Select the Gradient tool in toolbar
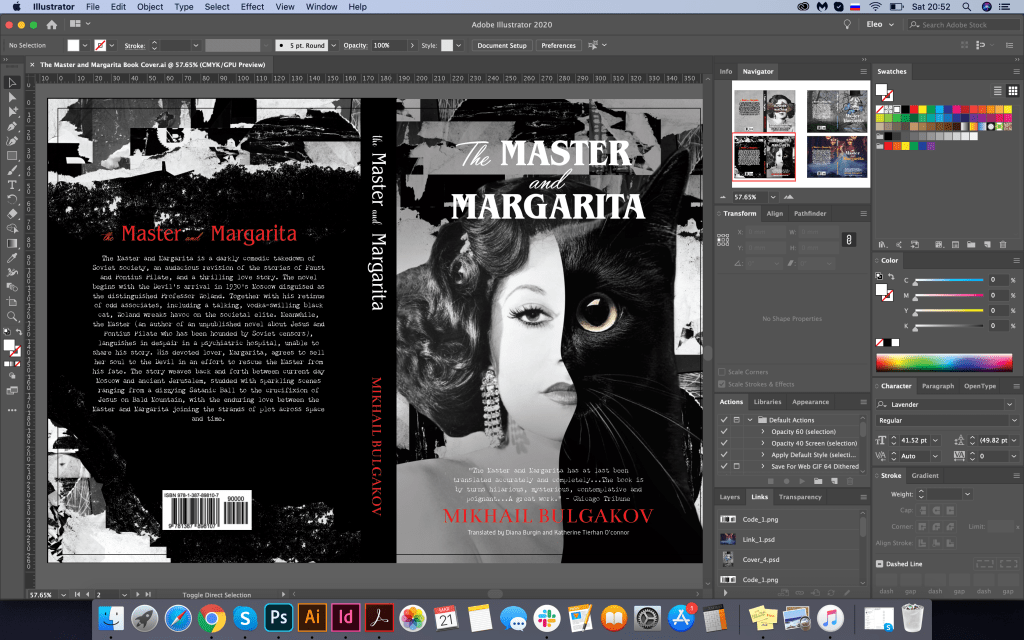This screenshot has height=640, width=1024. point(12,242)
